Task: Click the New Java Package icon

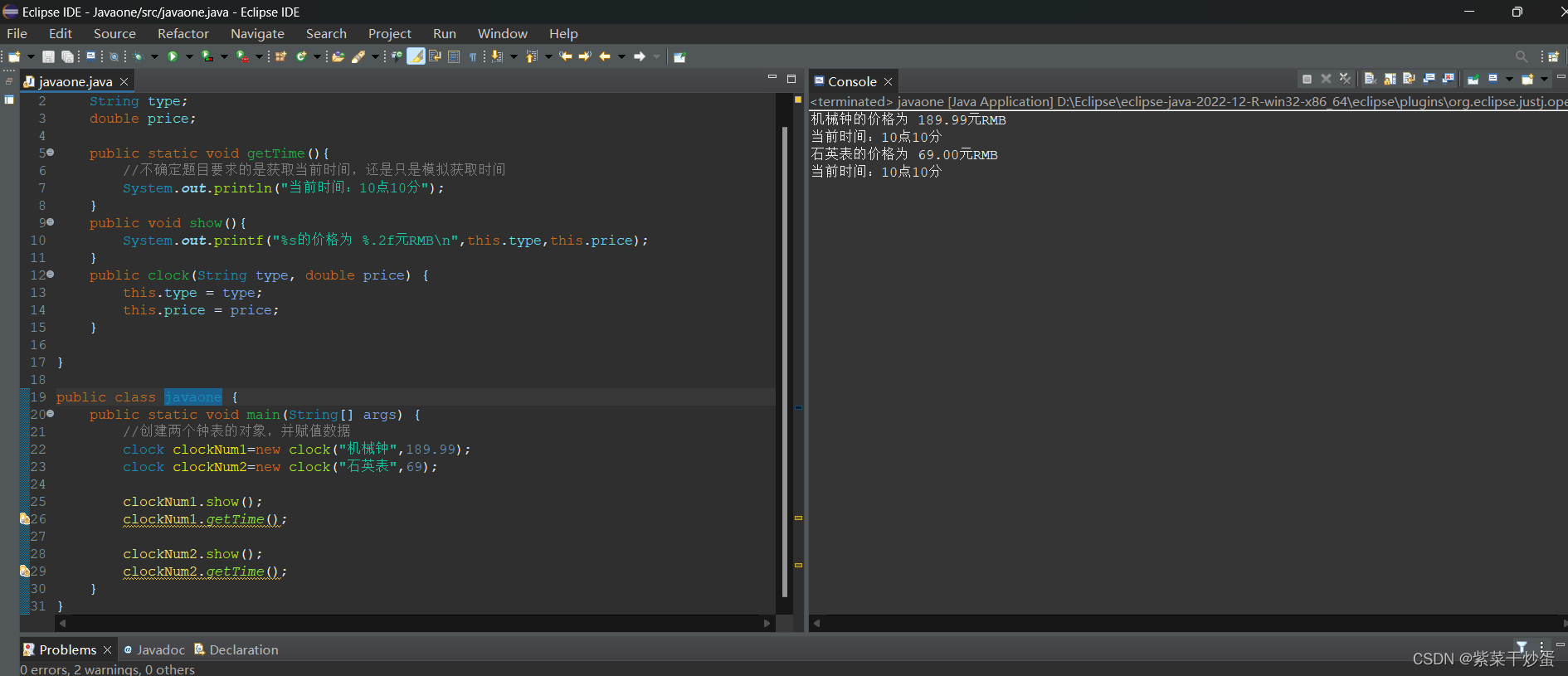Action: [281, 56]
